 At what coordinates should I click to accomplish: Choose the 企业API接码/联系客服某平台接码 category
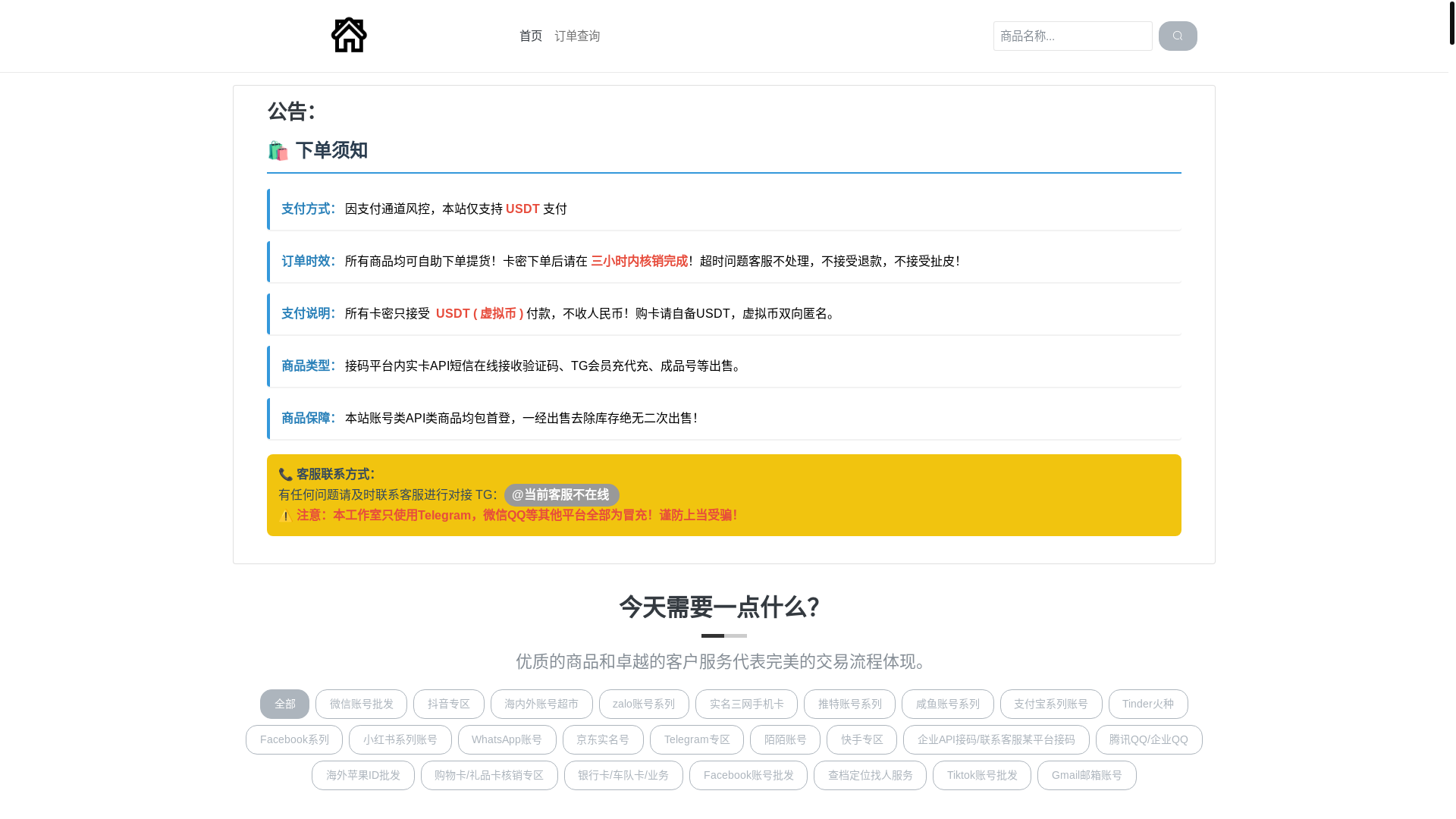(996, 739)
